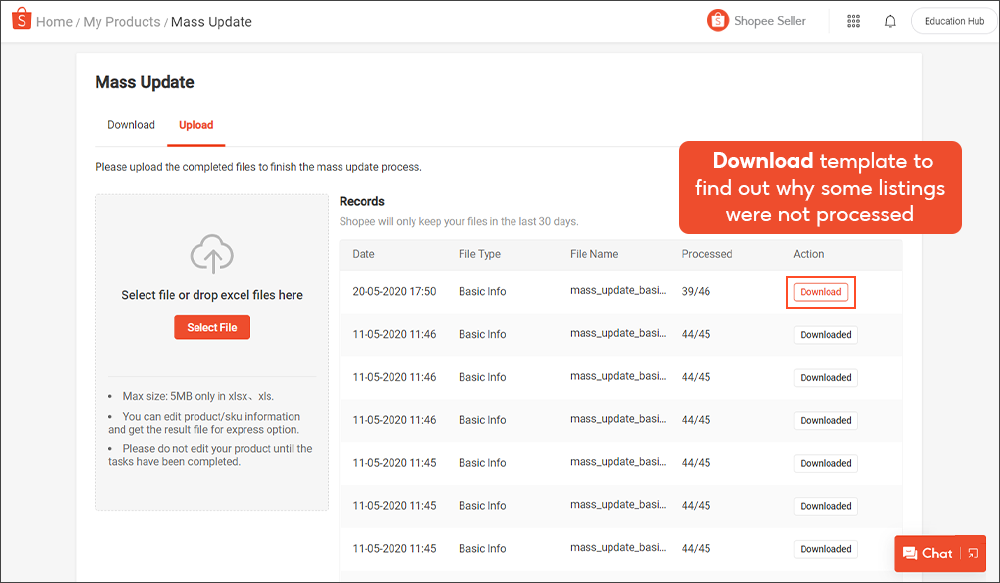Click the last Downloaded button in records list
This screenshot has height=583, width=1000.
825,548
